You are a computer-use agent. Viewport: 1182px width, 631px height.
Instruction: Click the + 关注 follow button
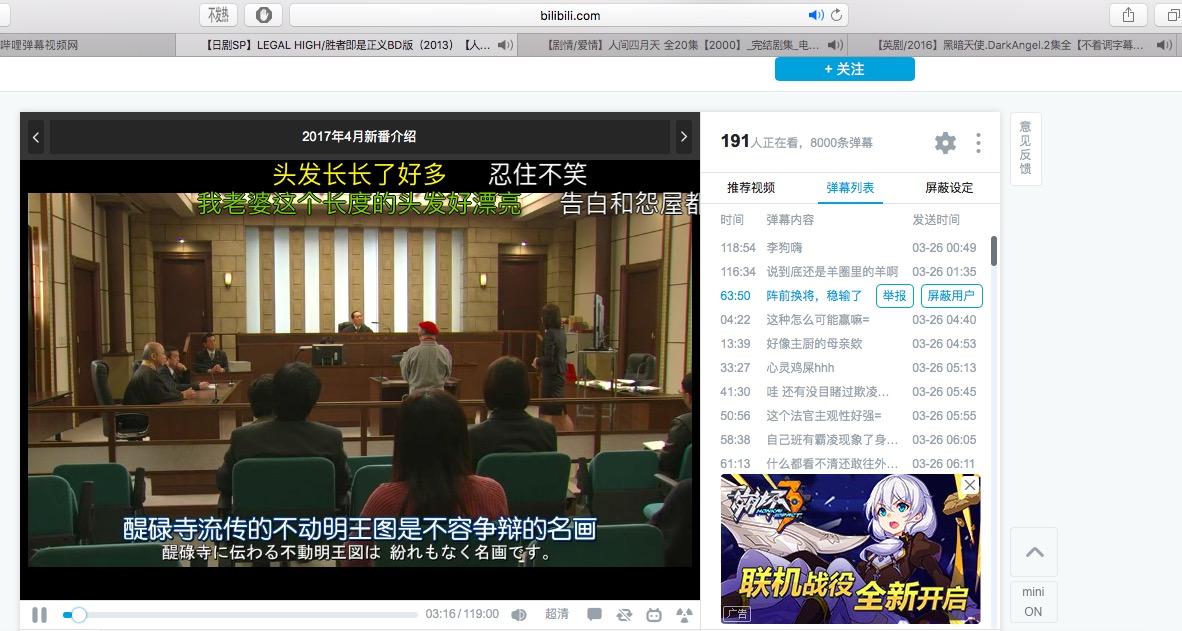tap(844, 69)
